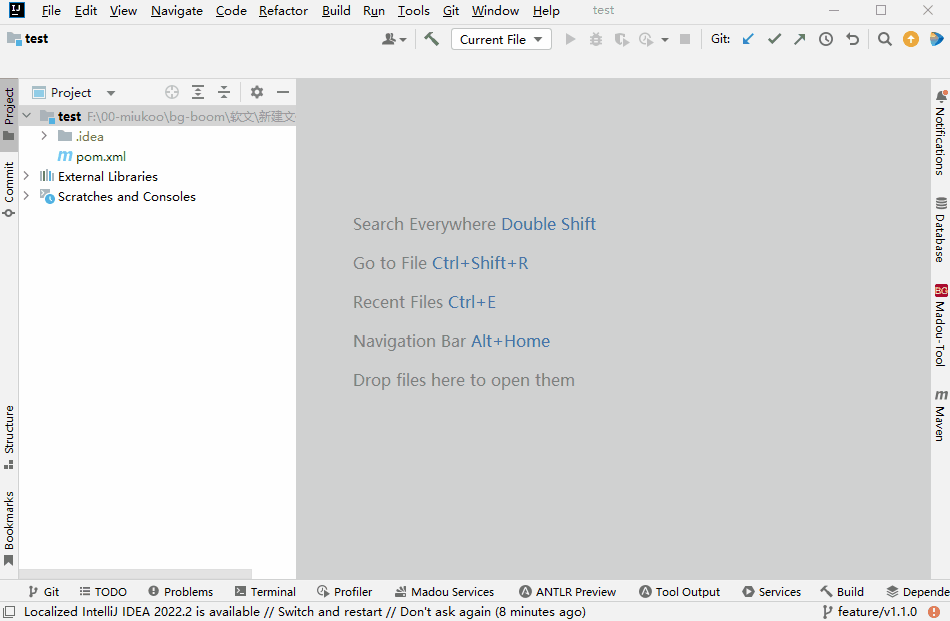Image resolution: width=950 pixels, height=621 pixels.
Task: Click the orange IDE update icon
Action: tap(911, 39)
